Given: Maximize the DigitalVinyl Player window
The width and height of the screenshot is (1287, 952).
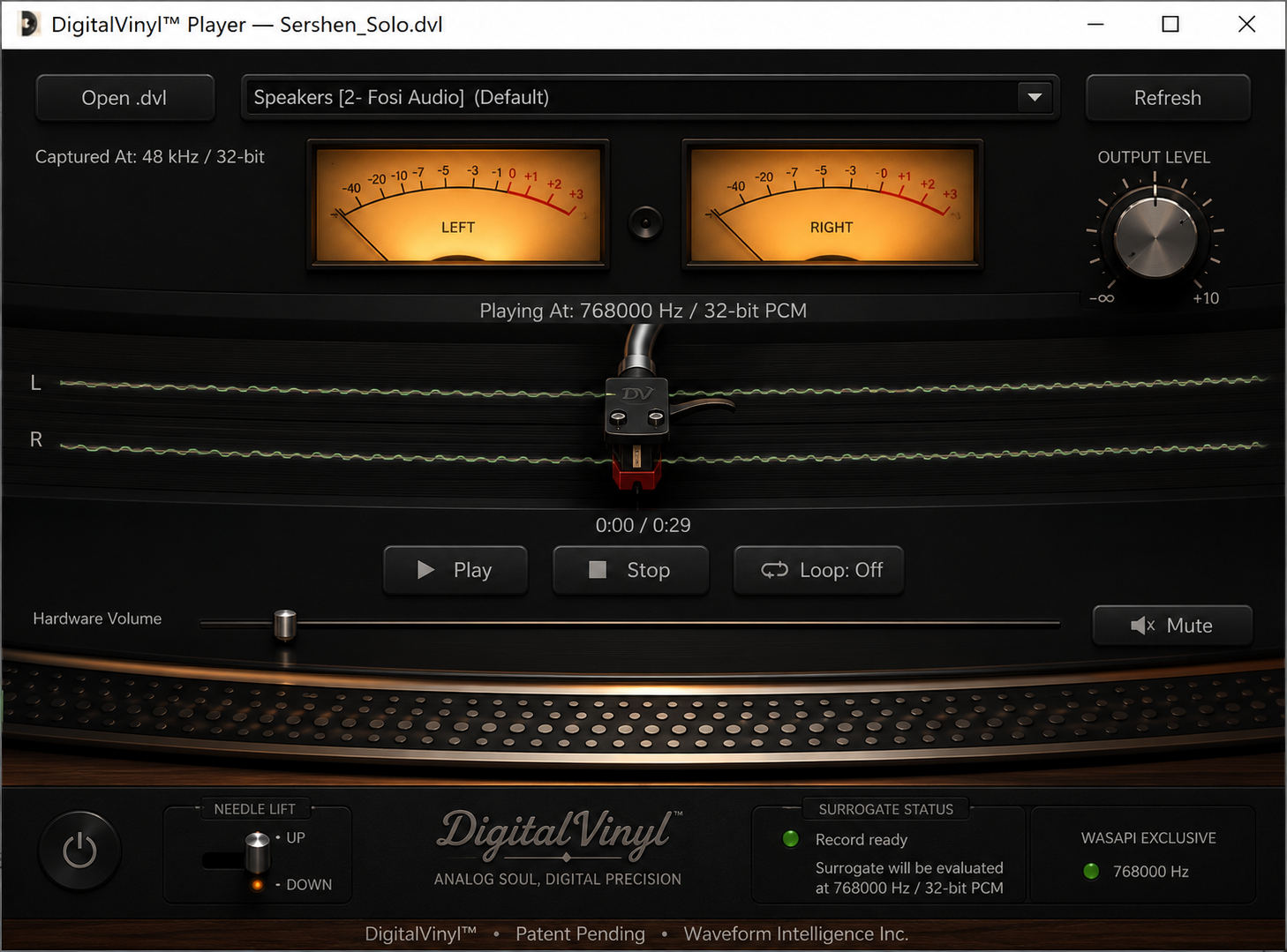Looking at the screenshot, I should click(1170, 24).
